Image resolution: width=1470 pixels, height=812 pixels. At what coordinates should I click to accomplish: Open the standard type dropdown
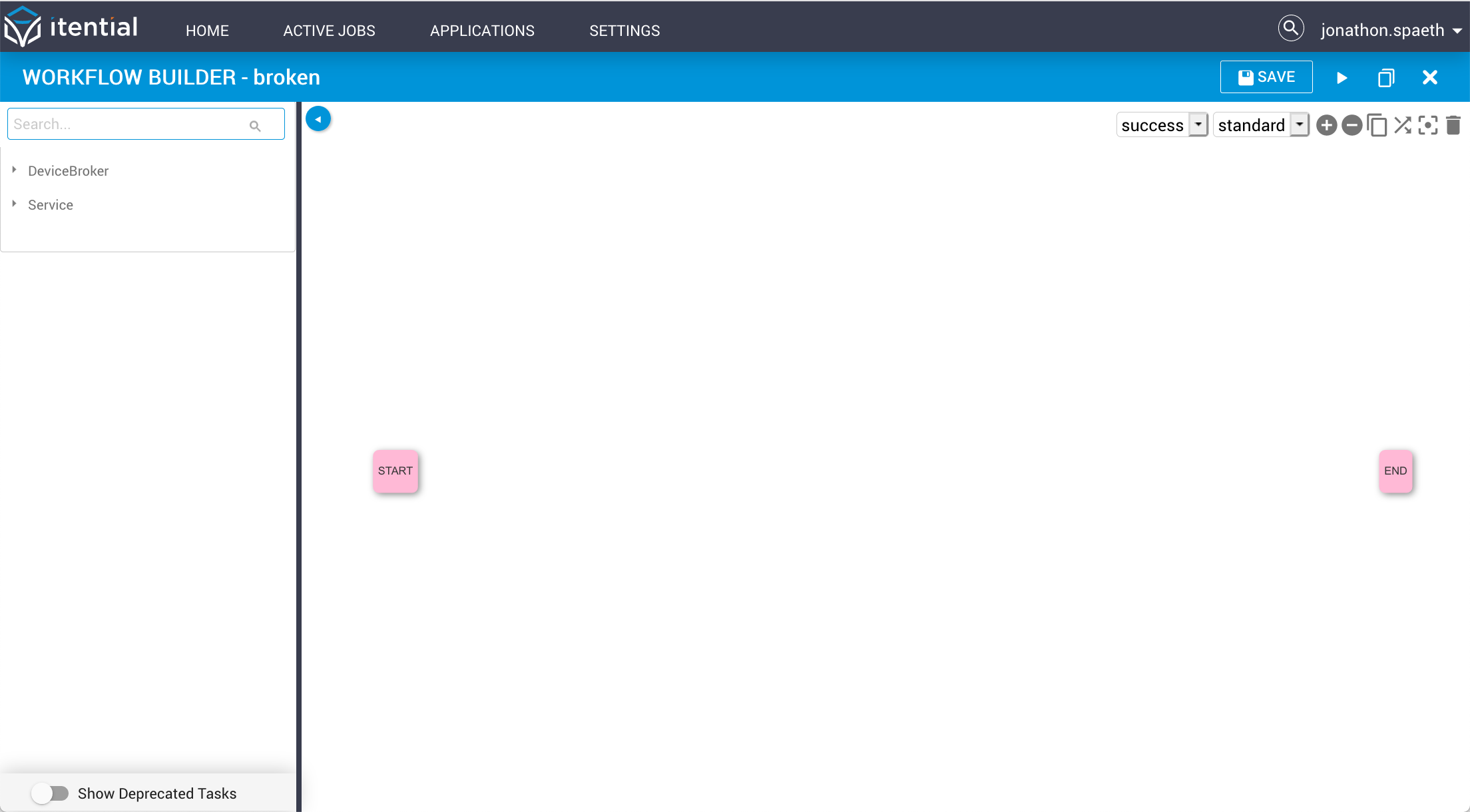pos(1261,125)
